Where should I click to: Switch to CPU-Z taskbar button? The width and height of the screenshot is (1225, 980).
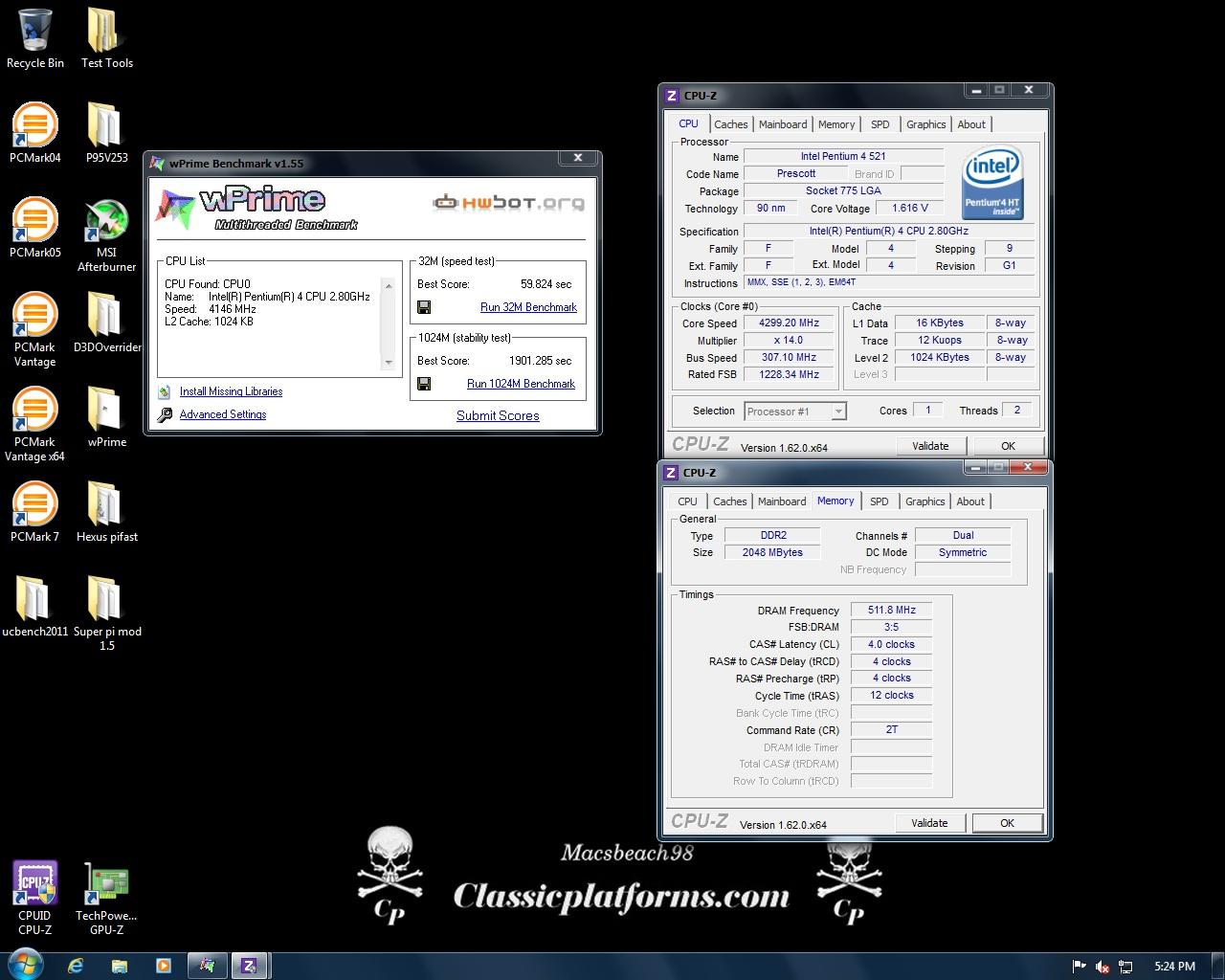point(249,966)
